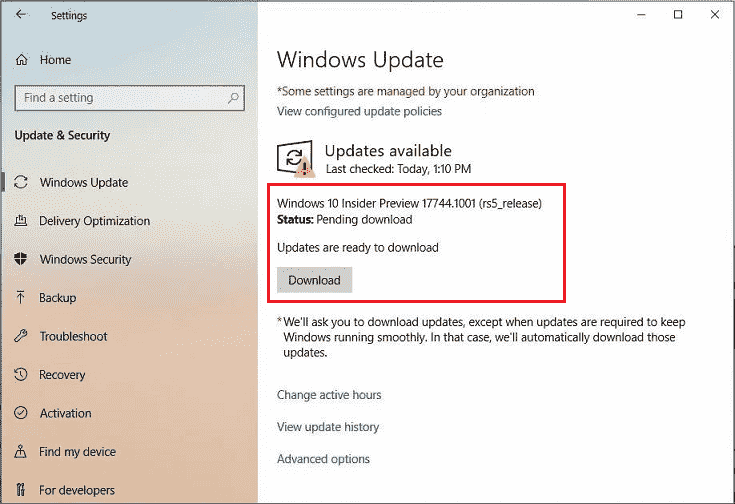
Task: Open the For developers section
Action: tap(76, 491)
